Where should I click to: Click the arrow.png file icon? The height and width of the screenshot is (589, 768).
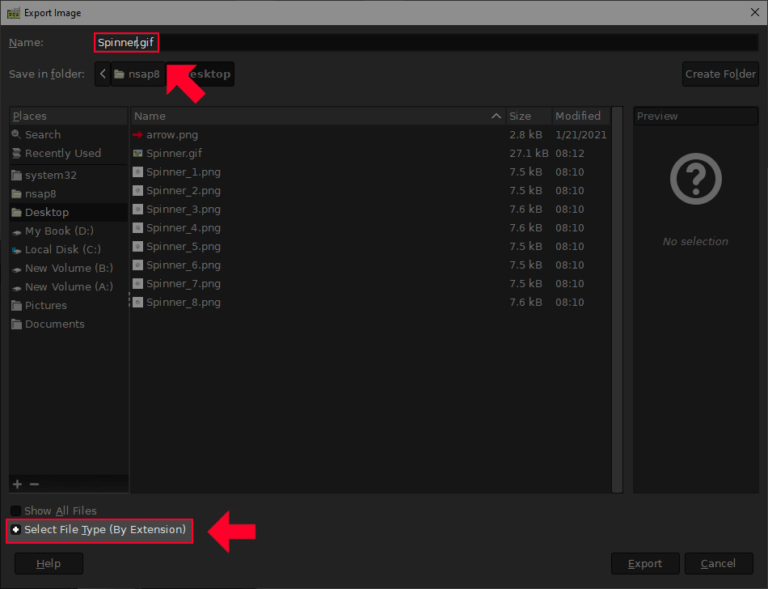(138, 135)
